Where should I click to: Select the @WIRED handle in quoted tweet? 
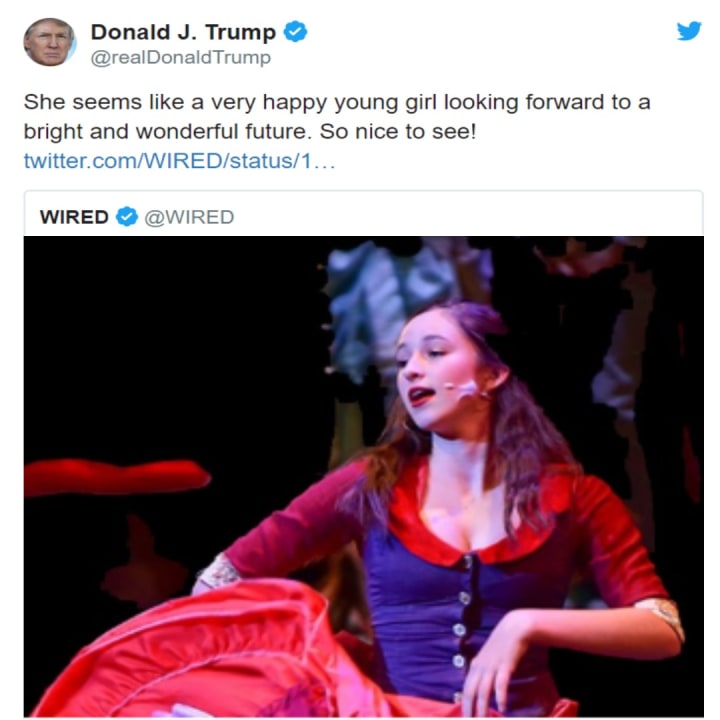[x=189, y=217]
